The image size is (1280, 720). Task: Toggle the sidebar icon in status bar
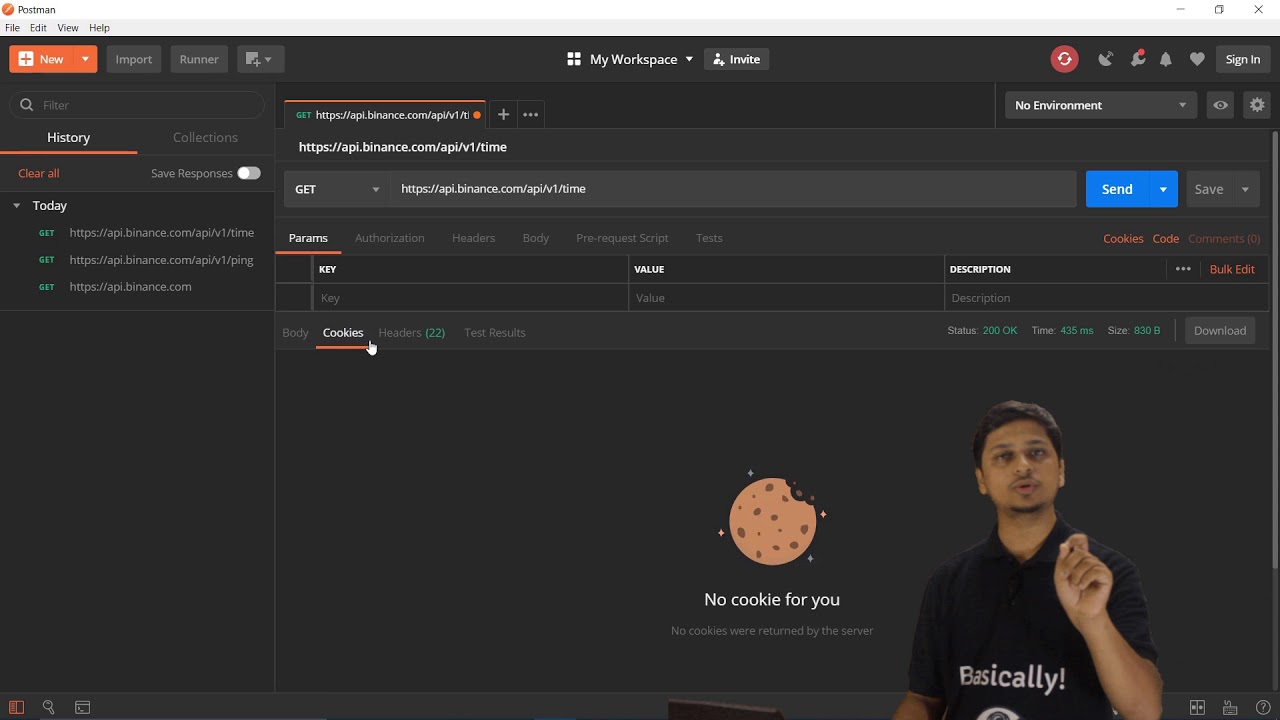[16, 707]
